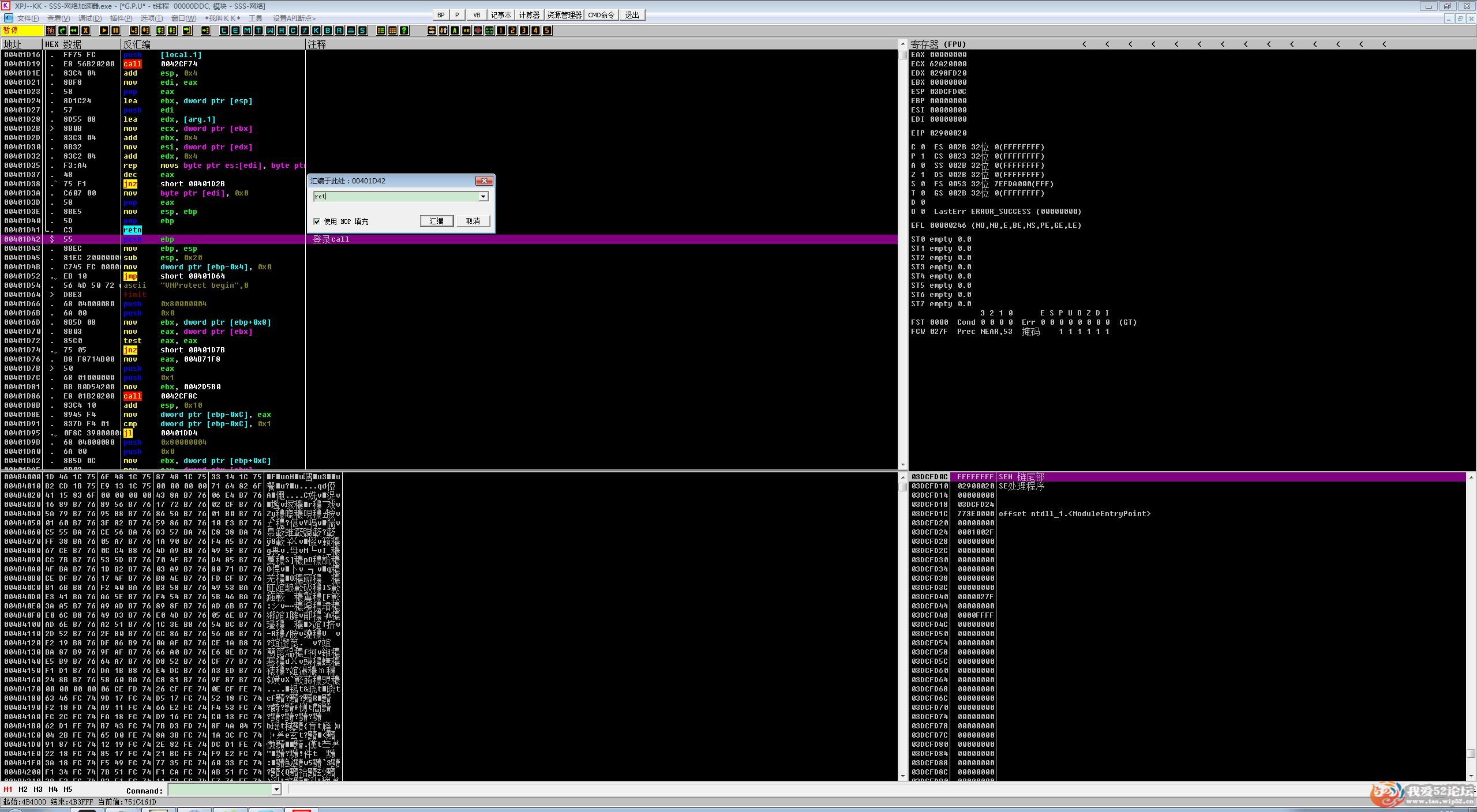Toggle the zero flag Z value in registers
Viewport: 1477px width, 812px height.
point(923,175)
